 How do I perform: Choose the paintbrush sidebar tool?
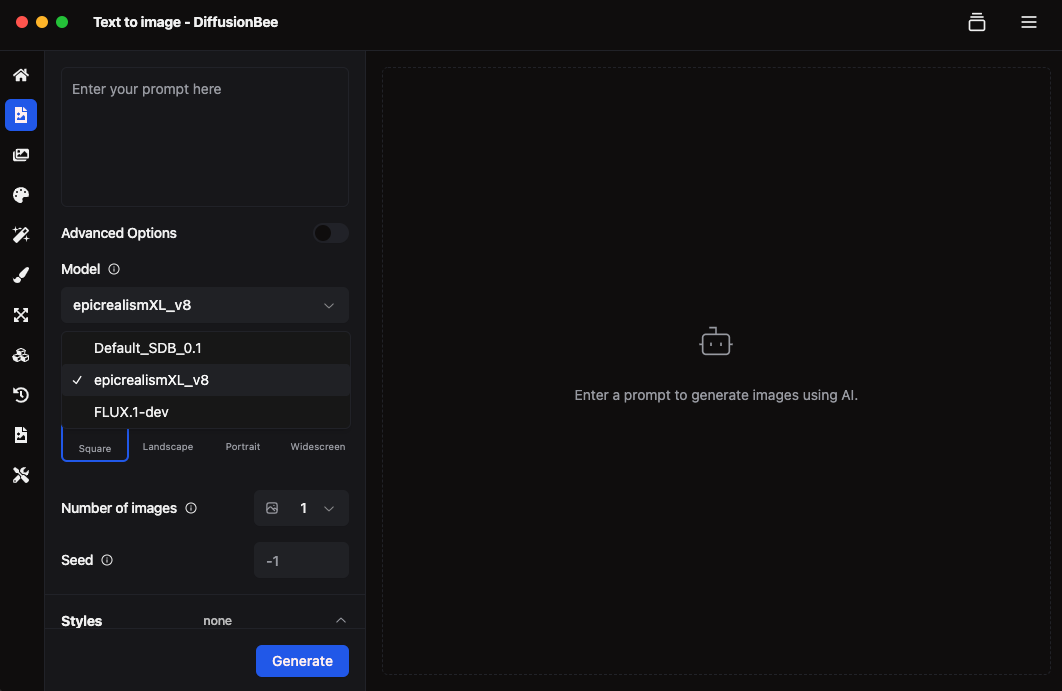(x=21, y=275)
